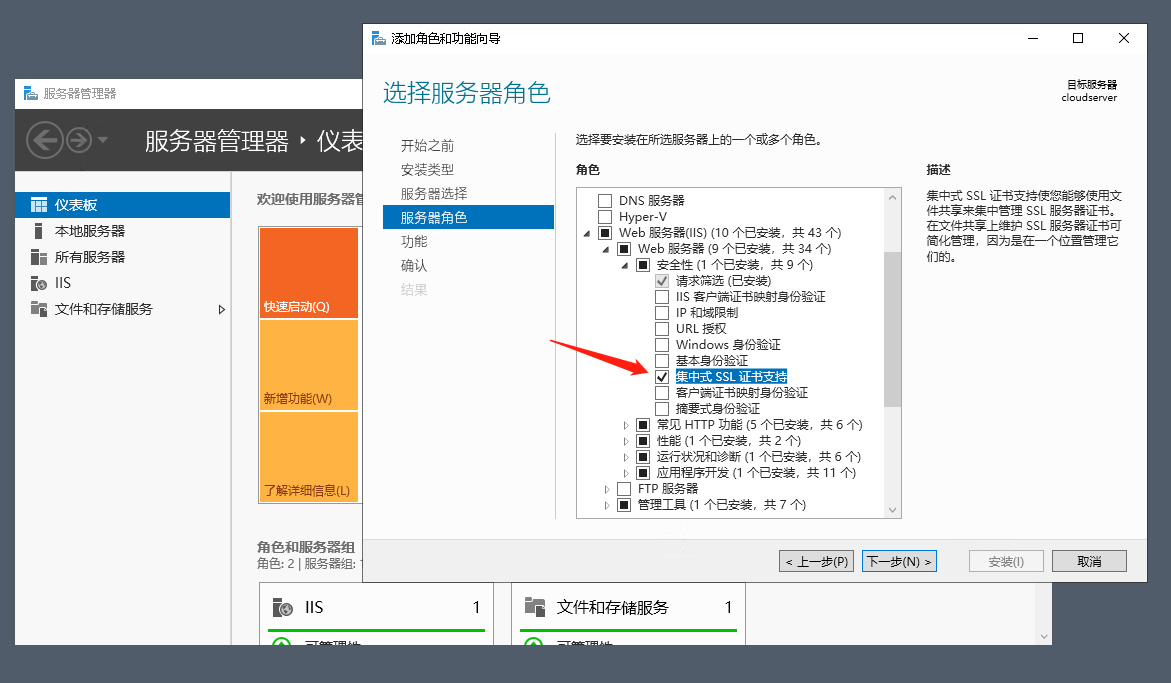Click the wizard icon in the title bar
Viewport: 1171px width, 683px height.
(x=378, y=38)
